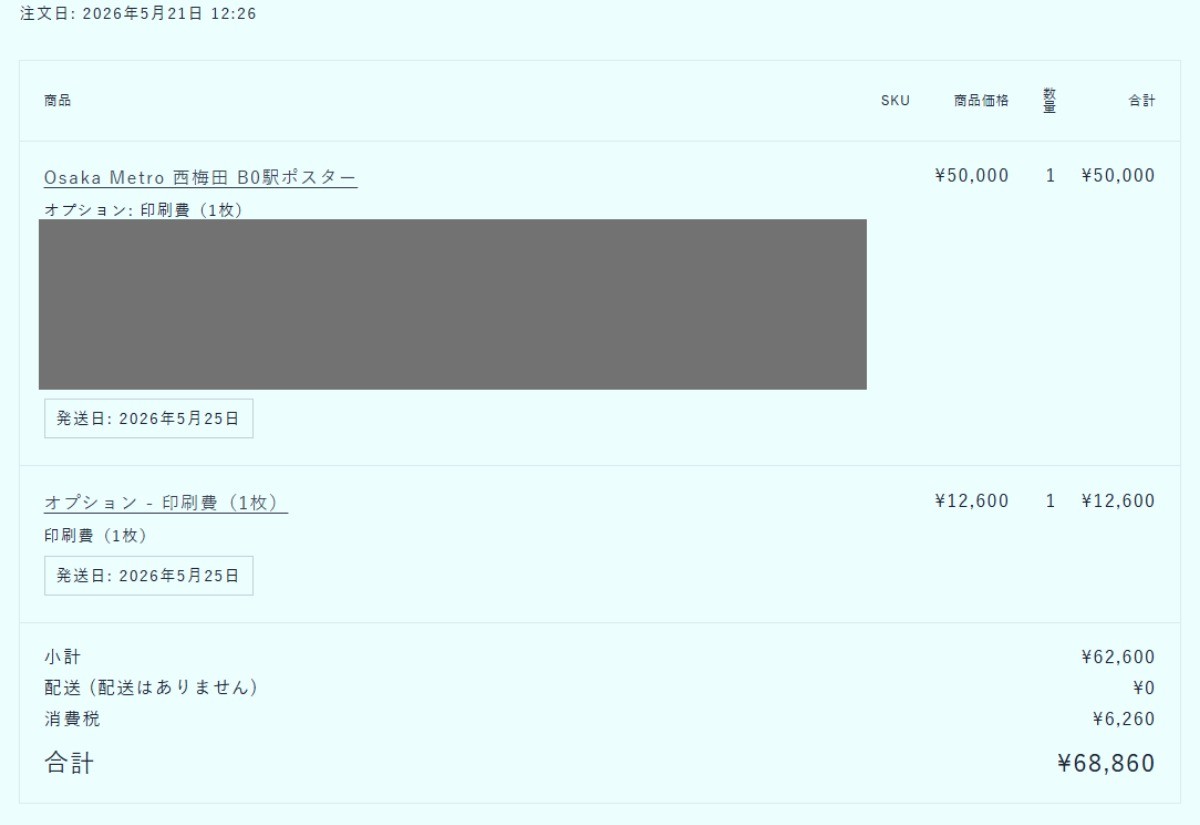The height and width of the screenshot is (825, 1200).
Task: Click the 商品 column header
Action: click(x=58, y=101)
